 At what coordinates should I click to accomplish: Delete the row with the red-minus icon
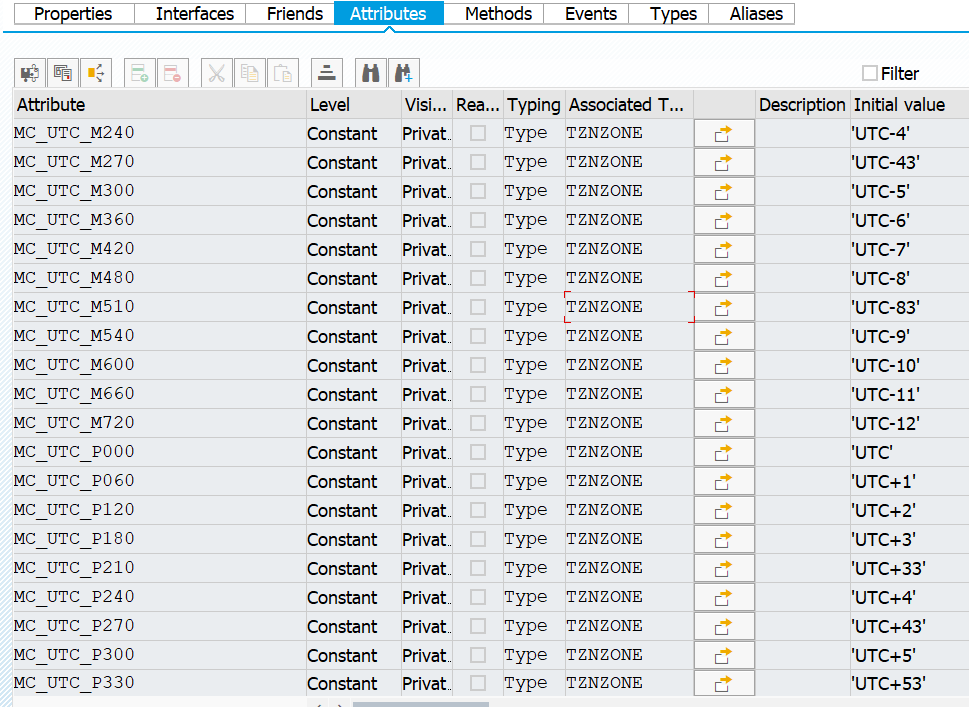[172, 74]
